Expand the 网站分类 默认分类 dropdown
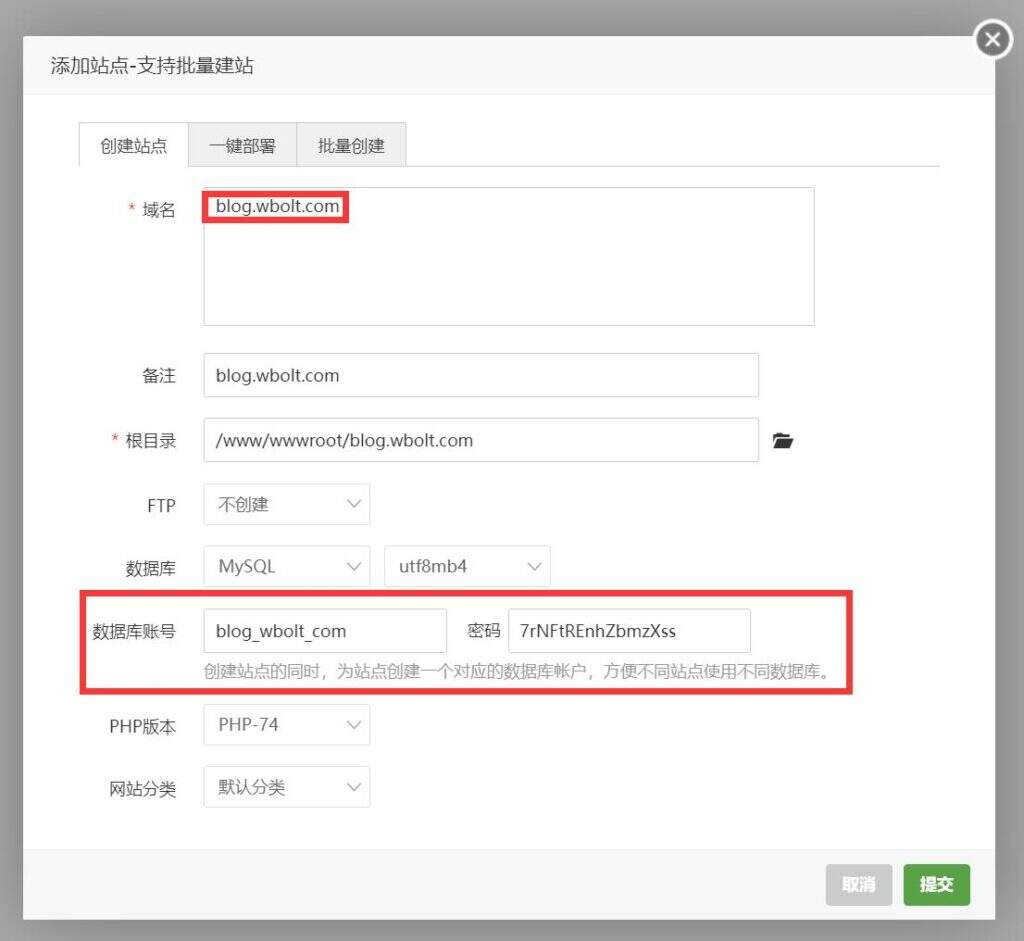1024x941 pixels. click(286, 787)
